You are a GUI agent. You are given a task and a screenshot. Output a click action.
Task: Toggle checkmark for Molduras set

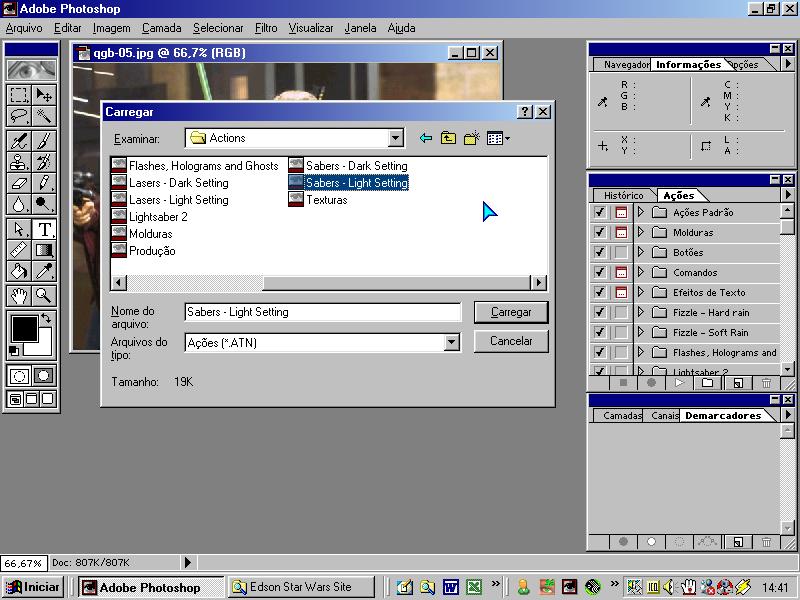point(600,232)
